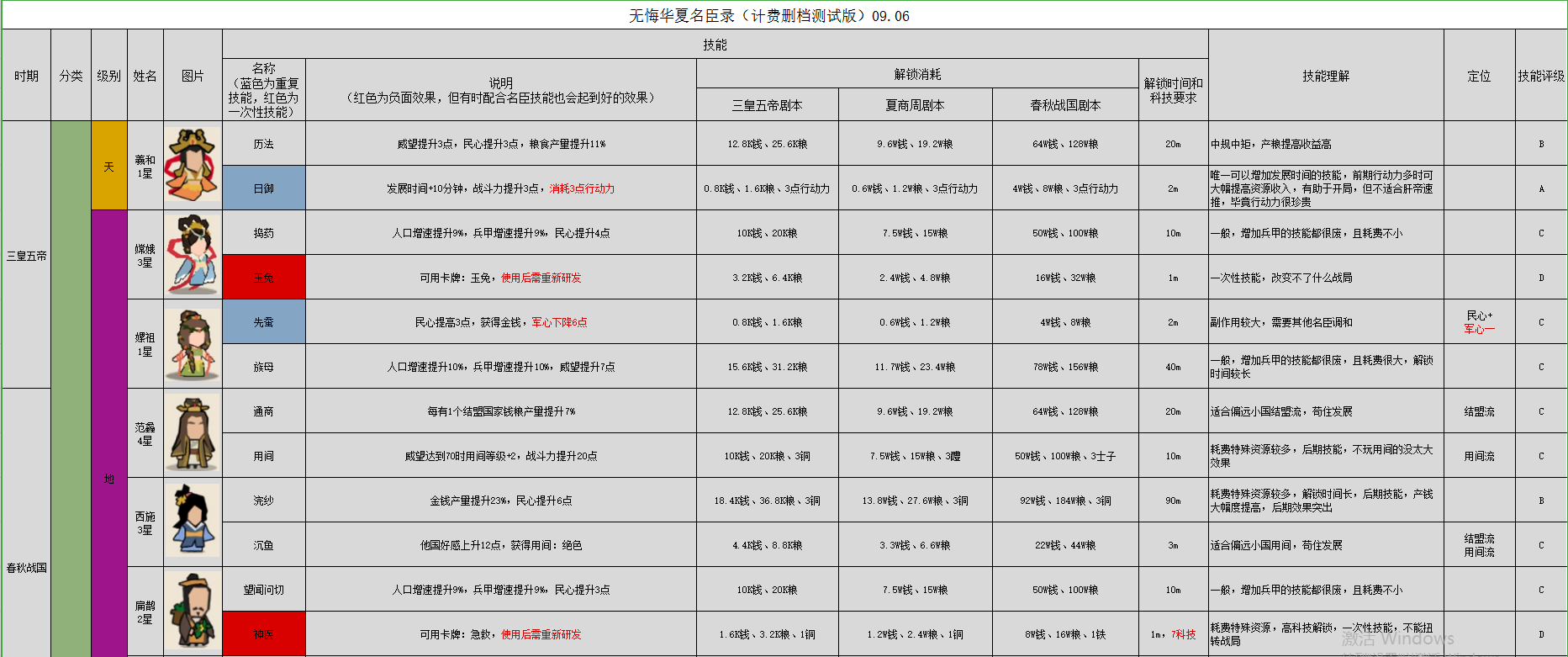Select the 浣纱 skill name cell
This screenshot has height=657, width=1568.
pyautogui.click(x=264, y=501)
